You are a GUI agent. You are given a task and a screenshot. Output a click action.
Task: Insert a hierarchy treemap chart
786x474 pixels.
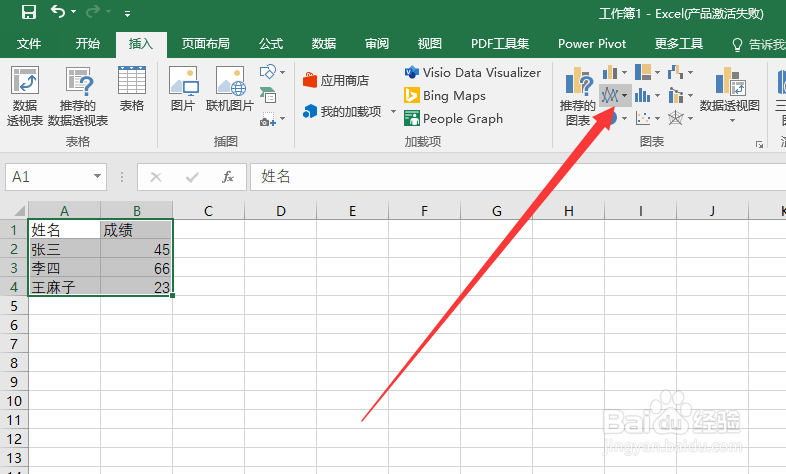643,72
